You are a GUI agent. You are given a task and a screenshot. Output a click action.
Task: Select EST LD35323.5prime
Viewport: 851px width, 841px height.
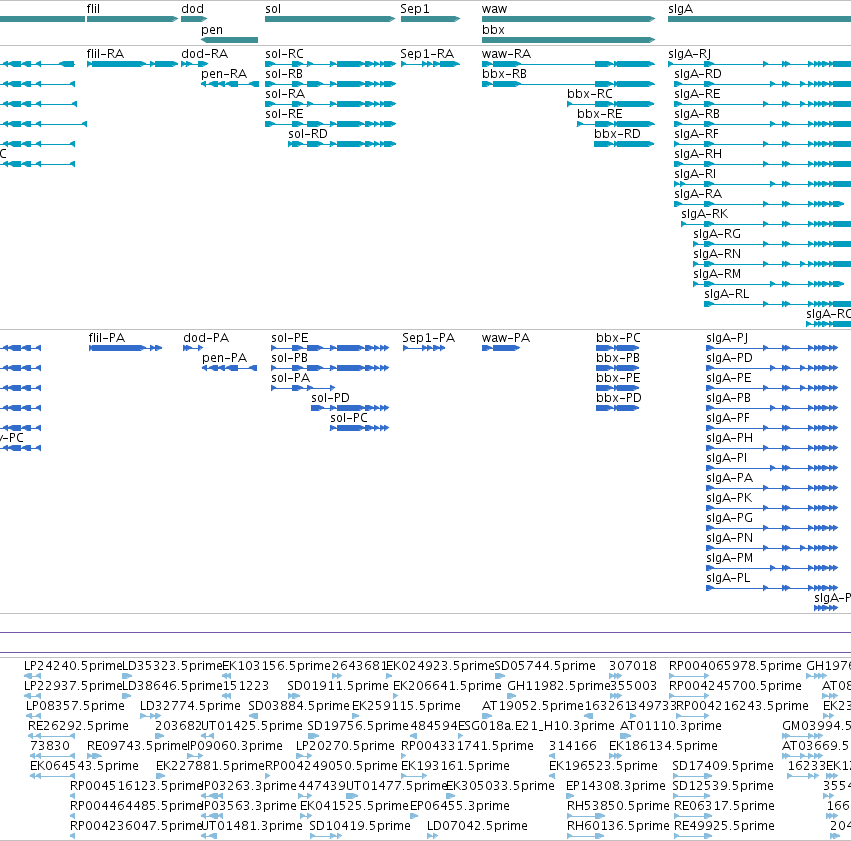coord(173,666)
